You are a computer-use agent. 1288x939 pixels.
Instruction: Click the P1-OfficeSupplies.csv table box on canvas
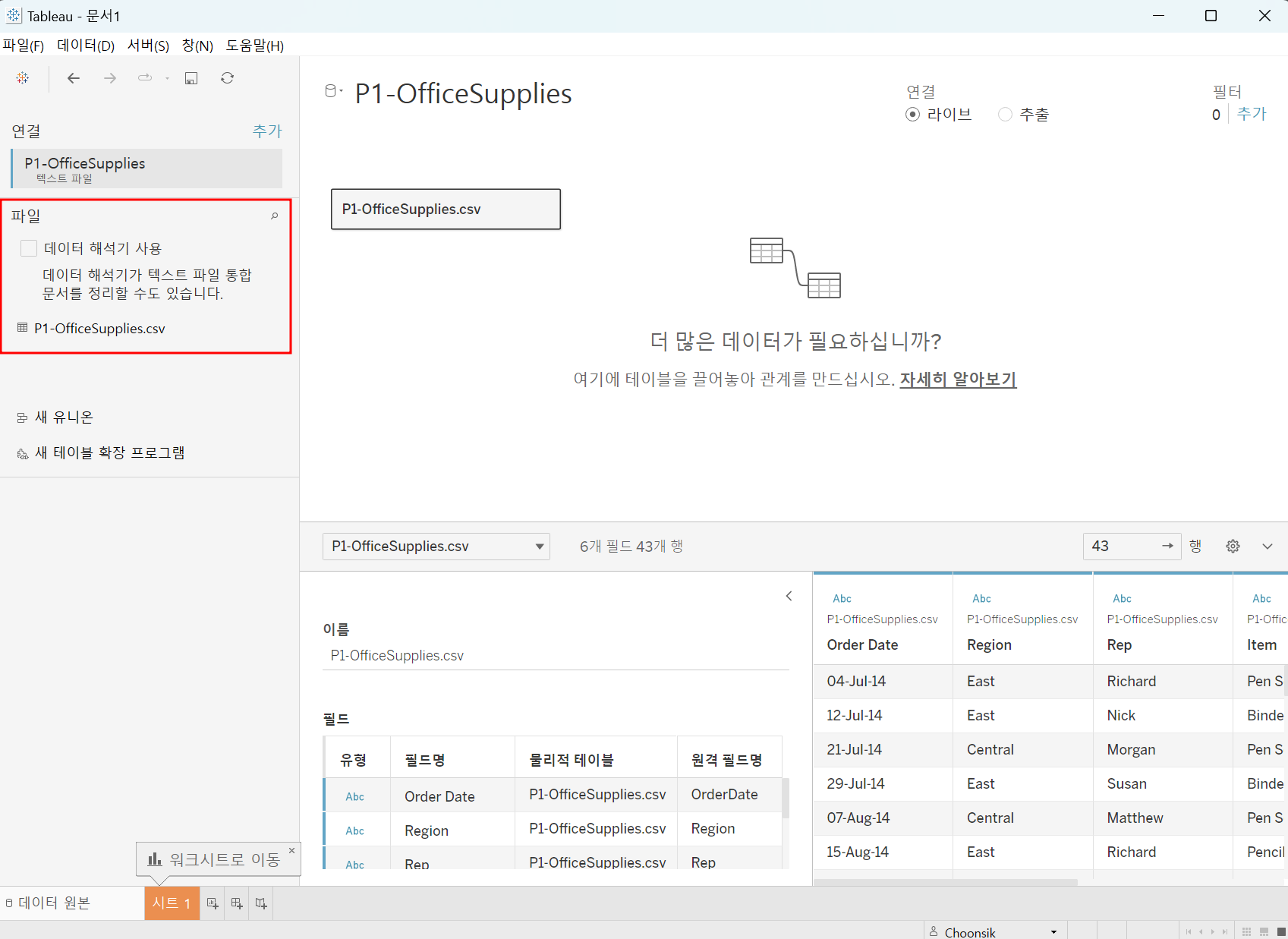[446, 209]
